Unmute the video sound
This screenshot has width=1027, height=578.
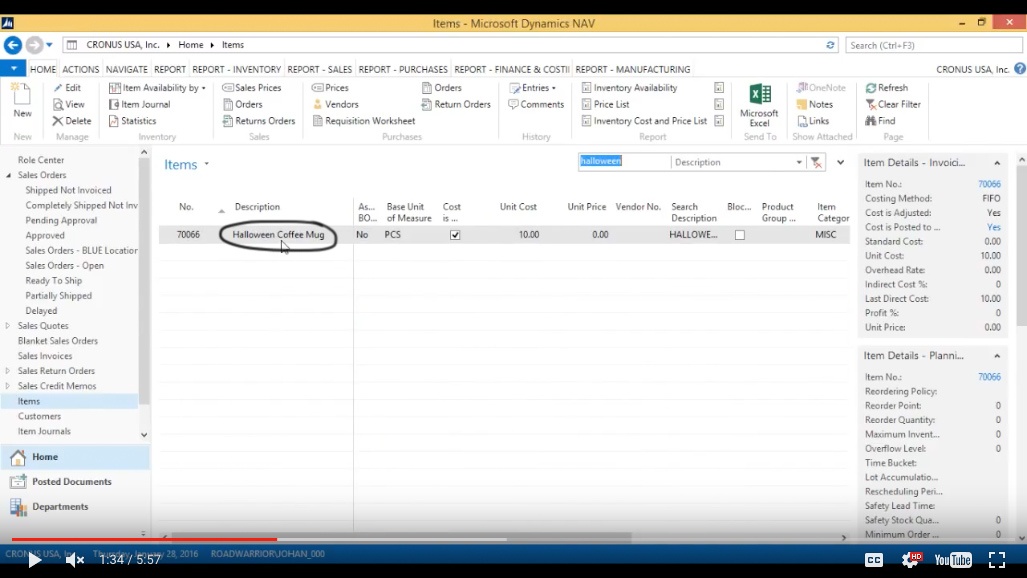coord(74,560)
